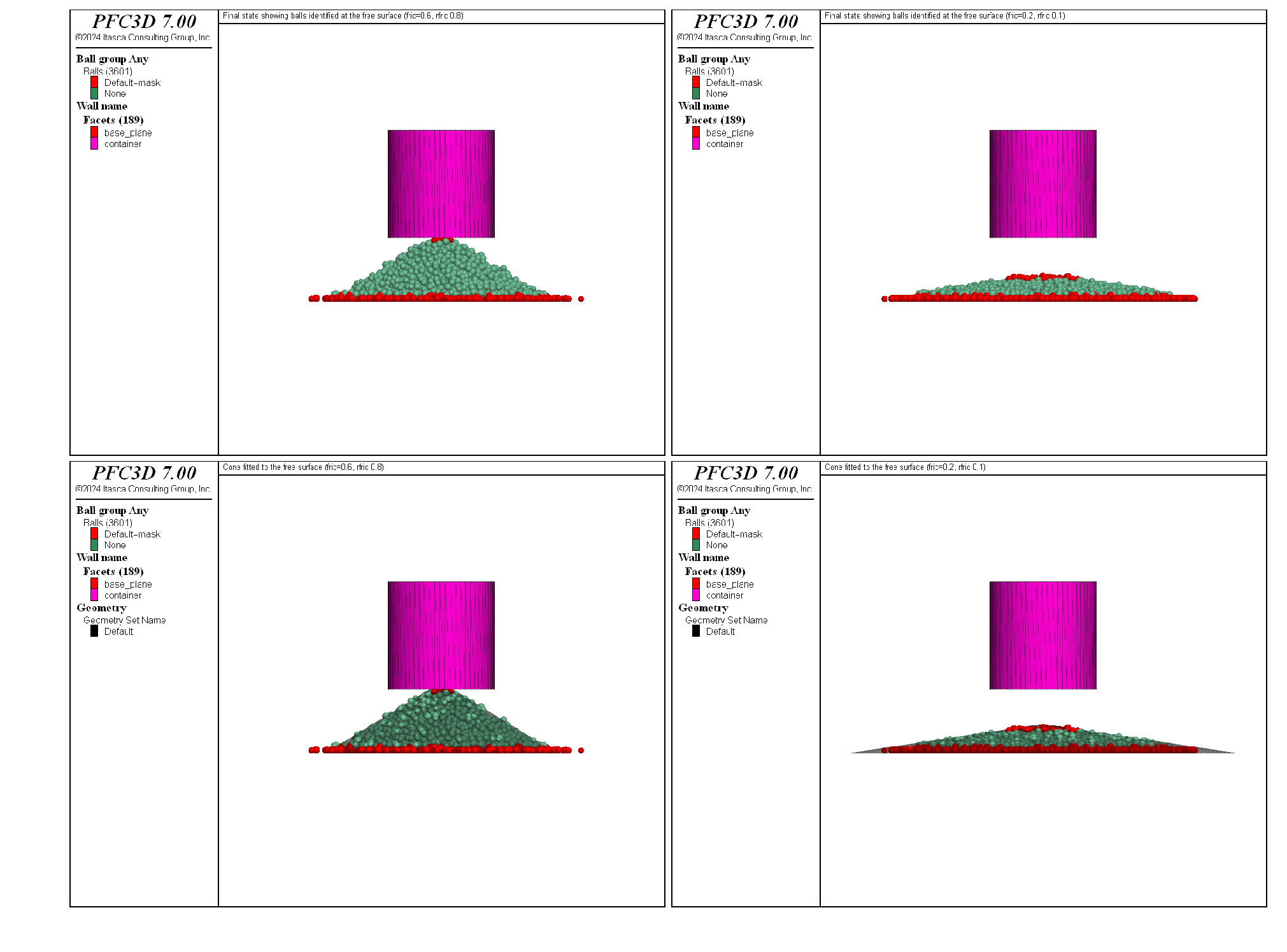Image resolution: width=1287 pixels, height=952 pixels.
Task: Click 'Balls (3601)' label in fric=0.2 final state legend
Action: 709,71
